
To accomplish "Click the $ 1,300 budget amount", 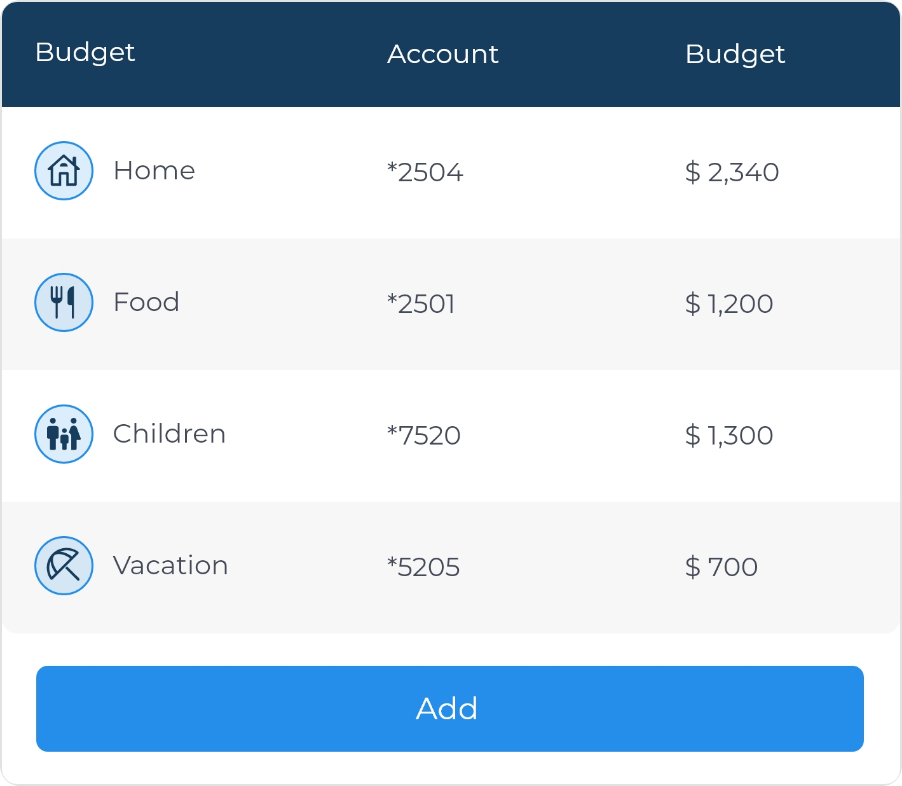I will tap(729, 436).
